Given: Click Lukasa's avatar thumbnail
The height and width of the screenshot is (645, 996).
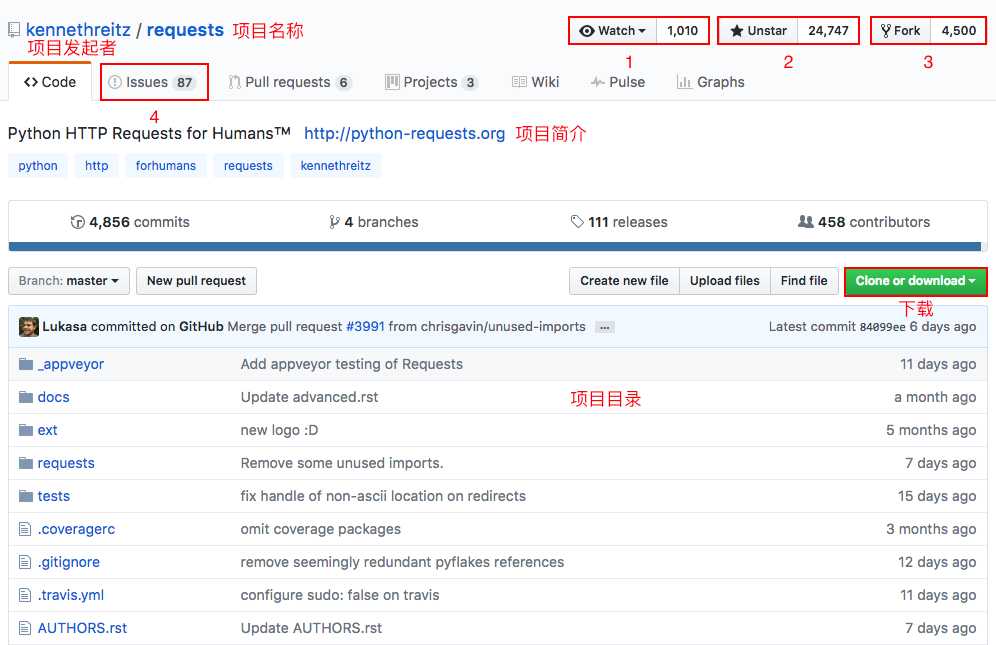Looking at the screenshot, I should 29,327.
